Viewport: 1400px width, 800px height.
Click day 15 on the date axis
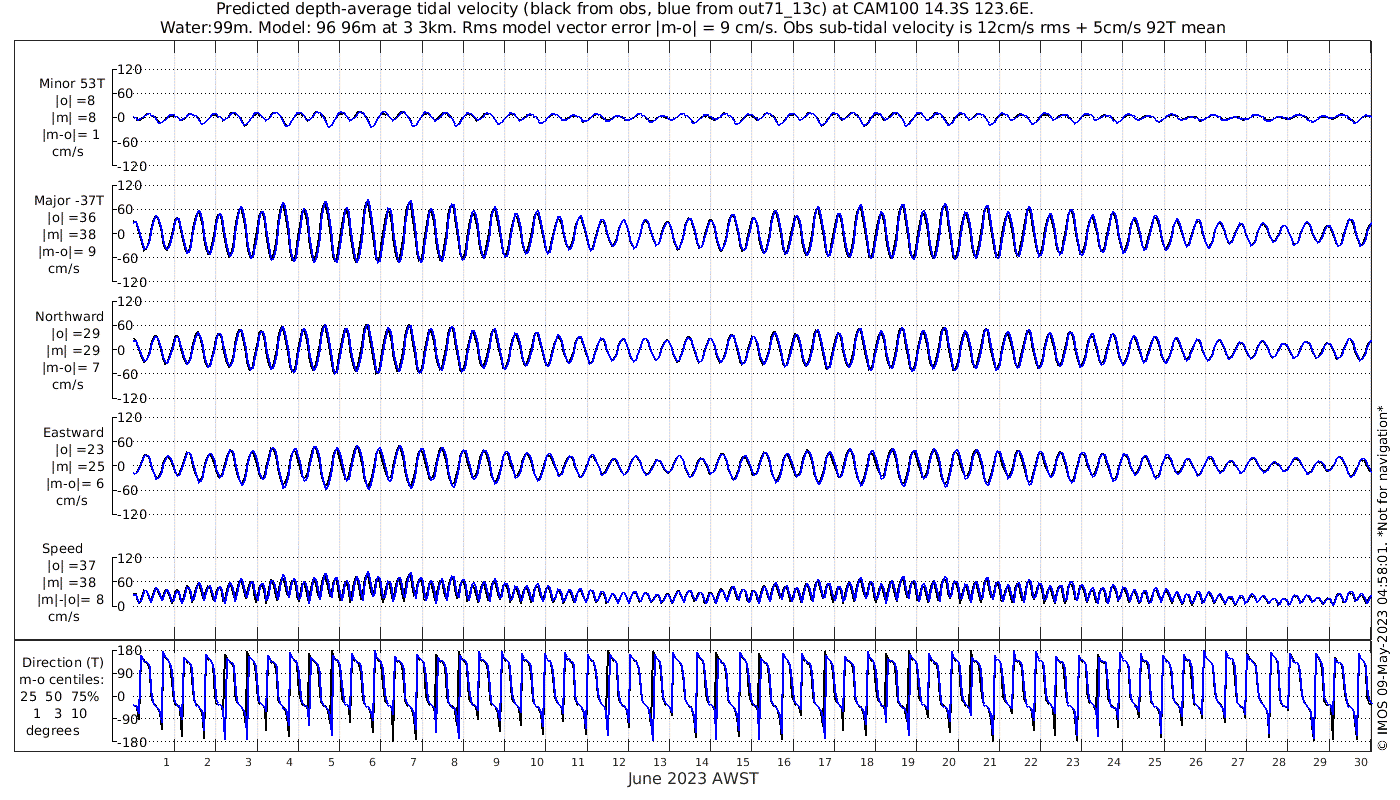coord(743,762)
